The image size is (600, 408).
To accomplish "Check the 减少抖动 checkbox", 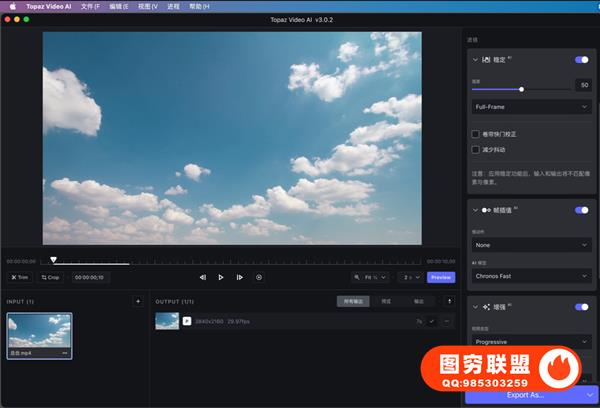I will click(475, 149).
